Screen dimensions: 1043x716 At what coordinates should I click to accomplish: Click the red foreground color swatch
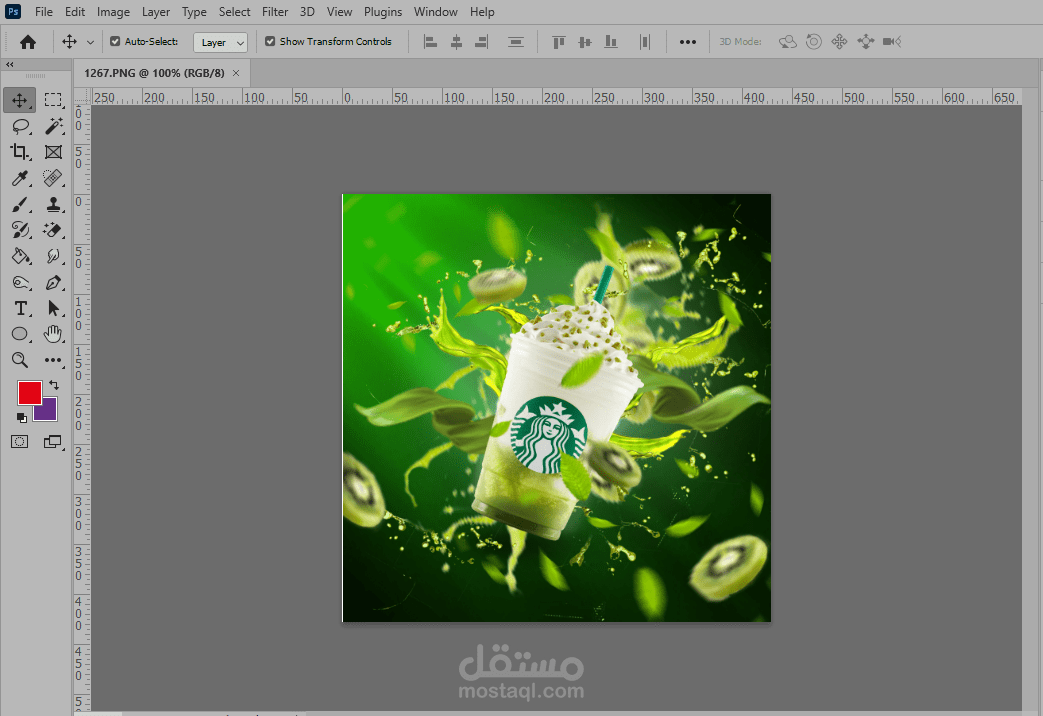click(x=29, y=392)
